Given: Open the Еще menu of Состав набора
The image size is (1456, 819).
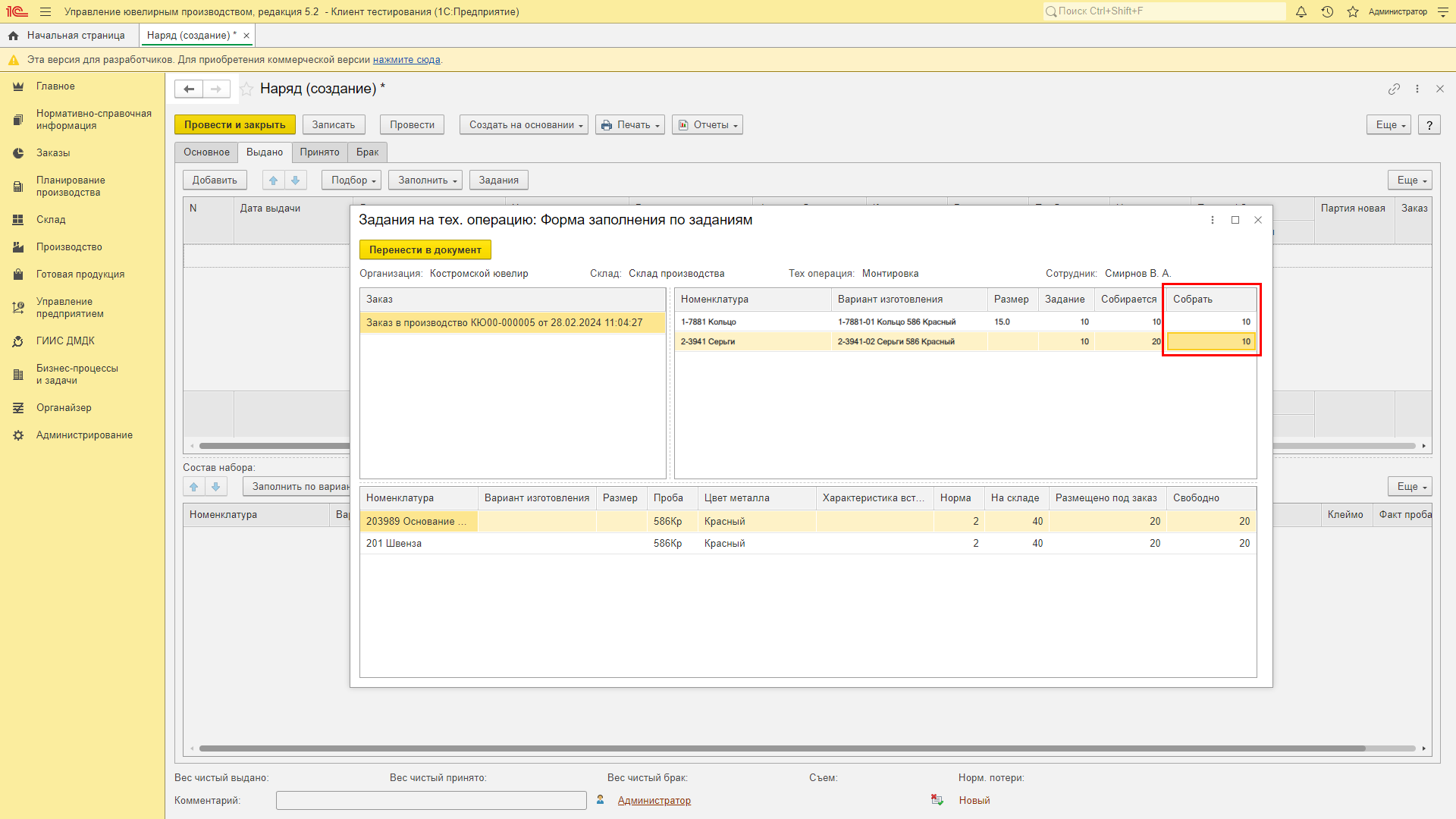Looking at the screenshot, I should (1410, 487).
